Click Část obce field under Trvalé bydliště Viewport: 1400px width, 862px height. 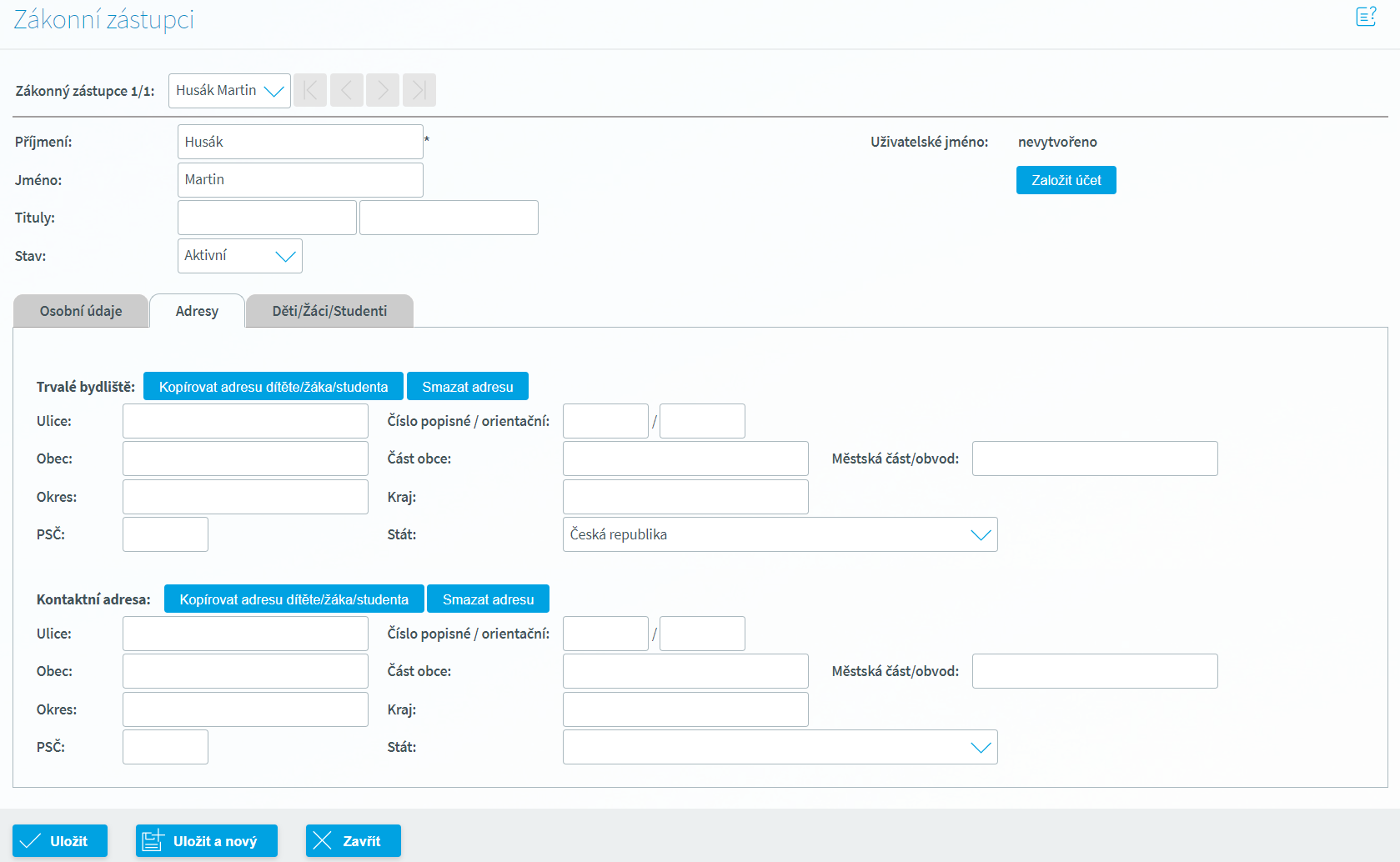click(685, 459)
